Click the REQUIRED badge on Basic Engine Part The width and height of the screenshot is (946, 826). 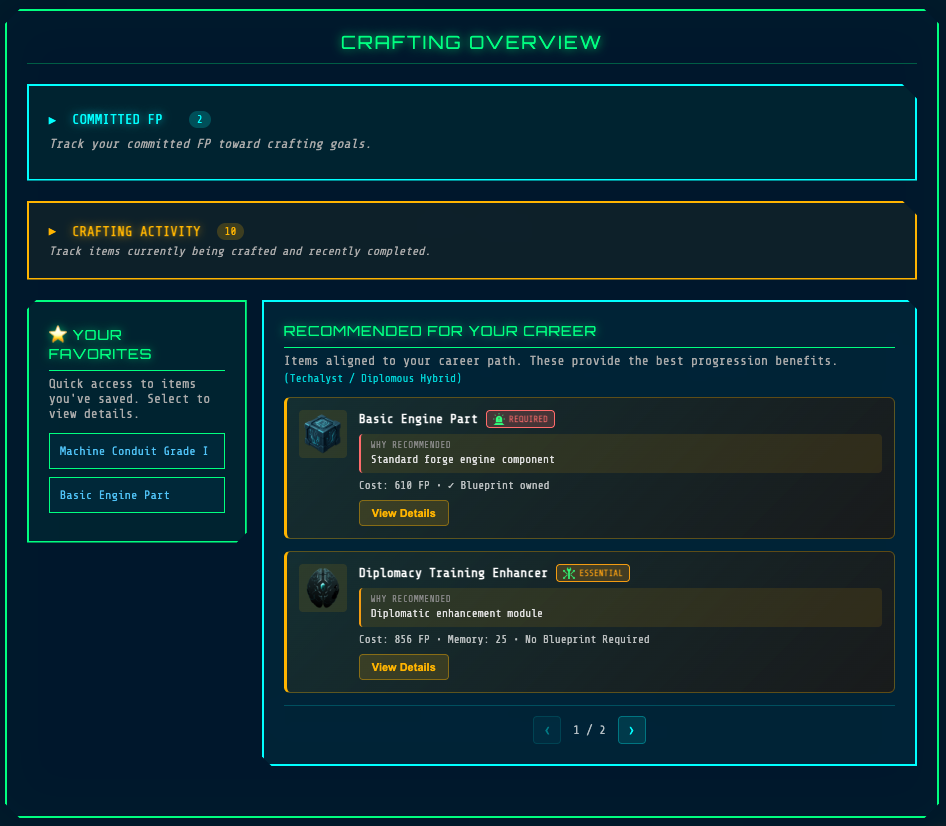tap(520, 419)
